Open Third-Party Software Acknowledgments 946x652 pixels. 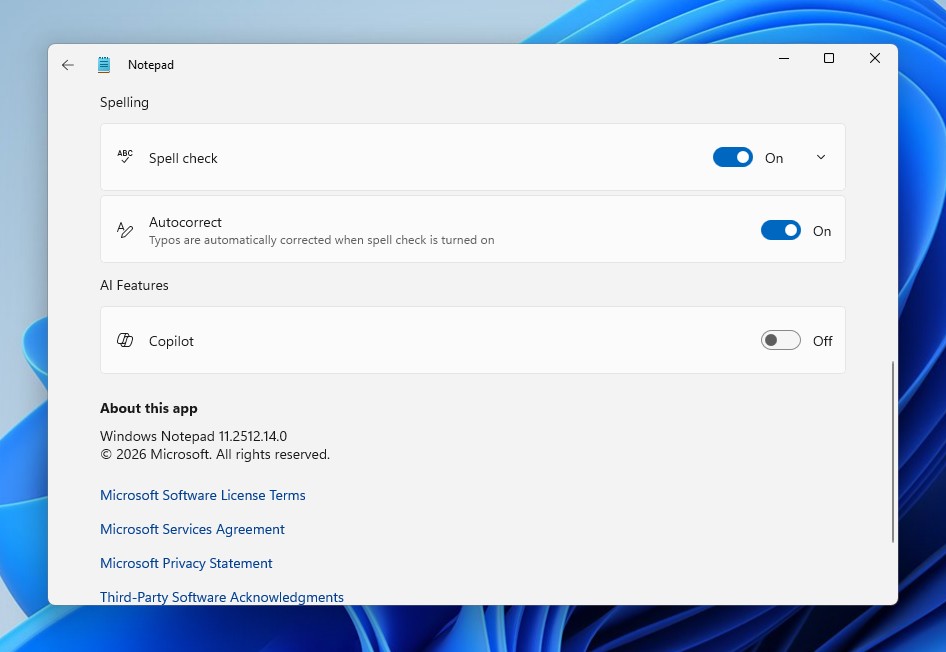pyautogui.click(x=222, y=597)
